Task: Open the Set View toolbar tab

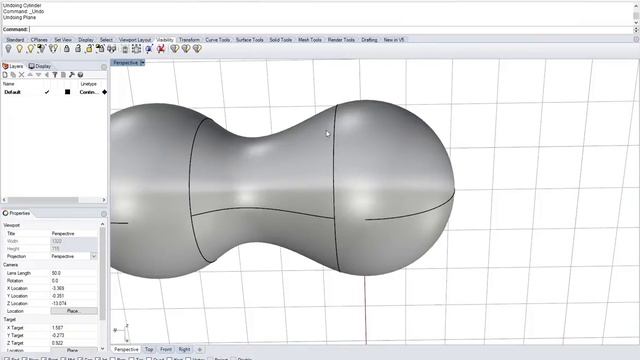Action: coord(63,40)
